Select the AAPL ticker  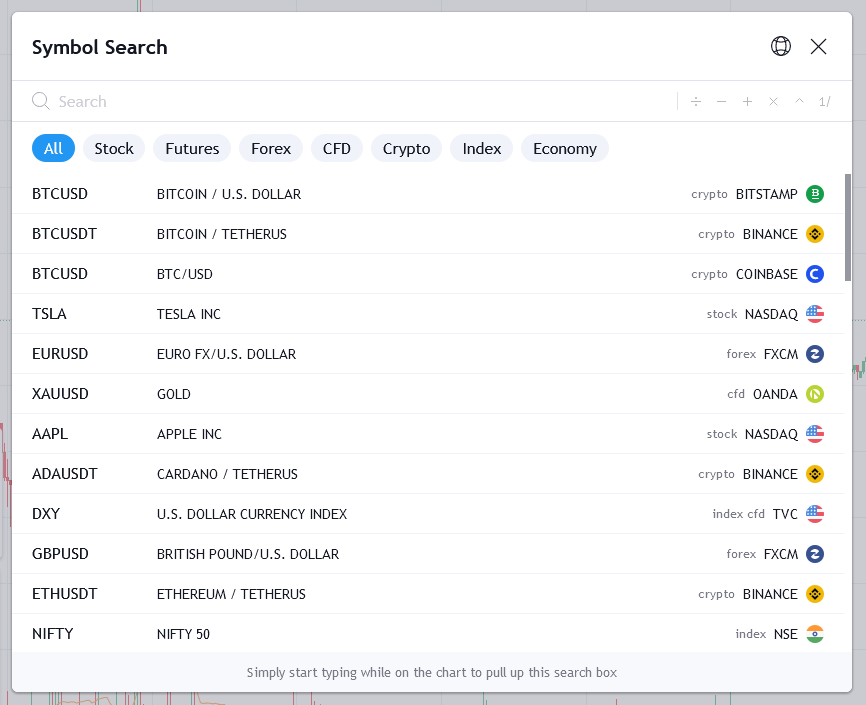pyautogui.click(x=50, y=434)
